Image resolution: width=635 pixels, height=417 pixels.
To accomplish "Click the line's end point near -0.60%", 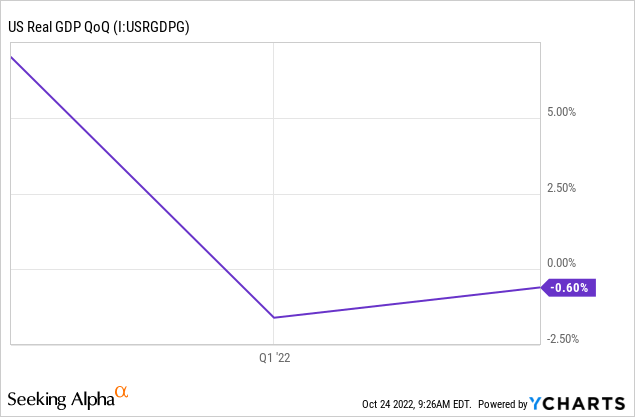I will pos(540,287).
